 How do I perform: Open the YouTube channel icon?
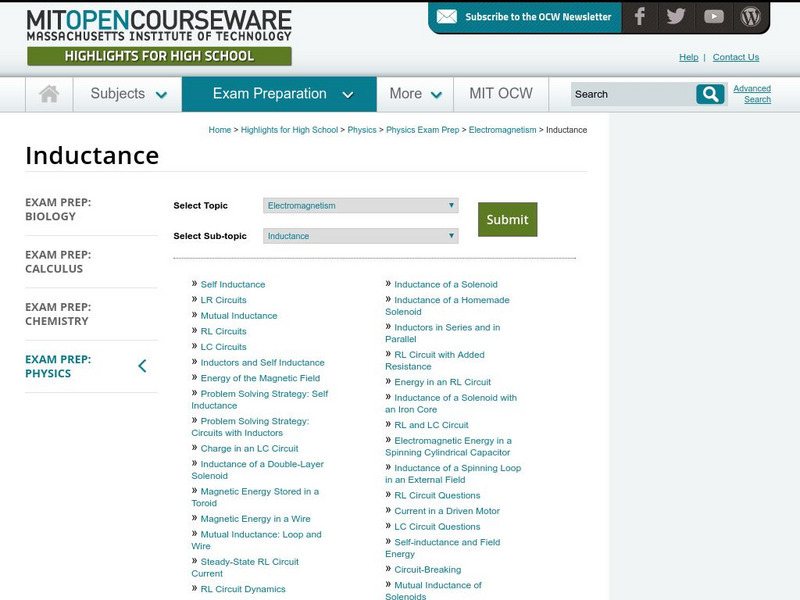coord(713,16)
